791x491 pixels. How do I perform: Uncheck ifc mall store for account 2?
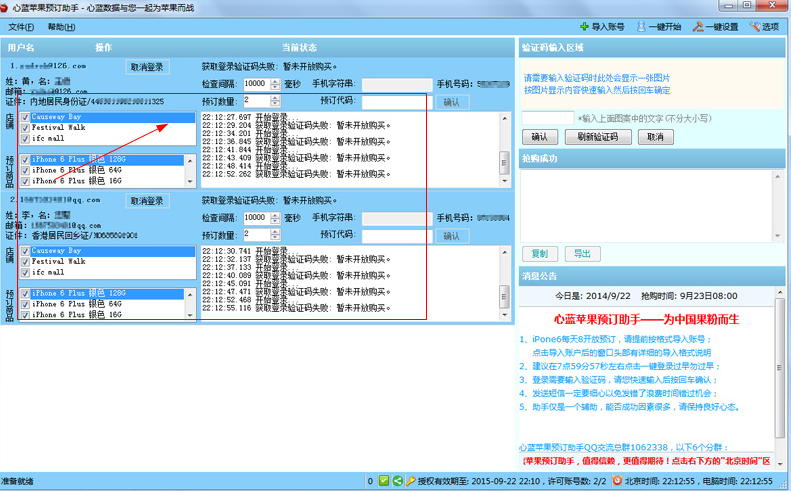25,272
